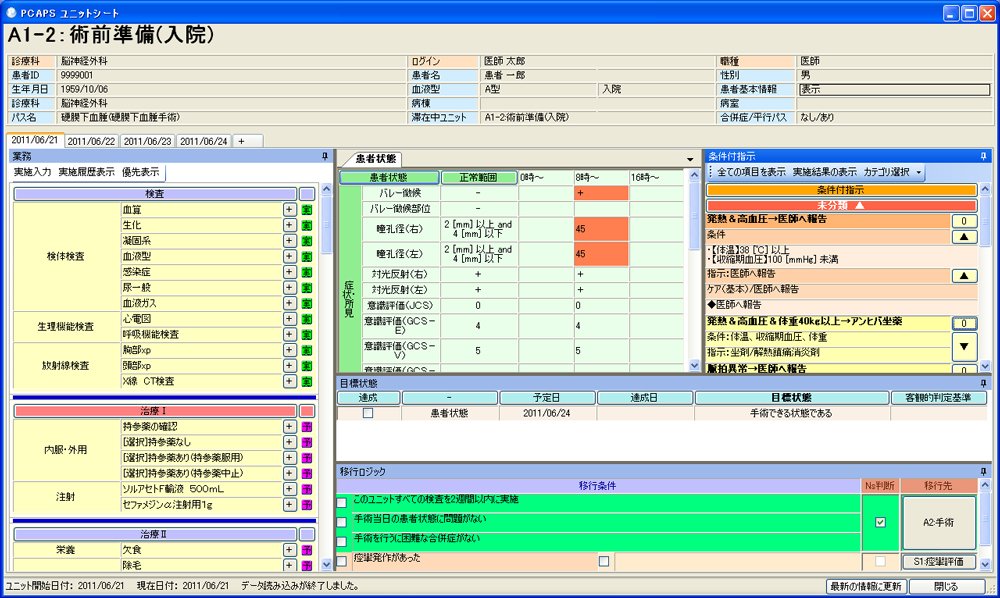Screen dimensions: 1000x598
Task: Click the 最新の情報に更新 button
Action: [x=865, y=586]
